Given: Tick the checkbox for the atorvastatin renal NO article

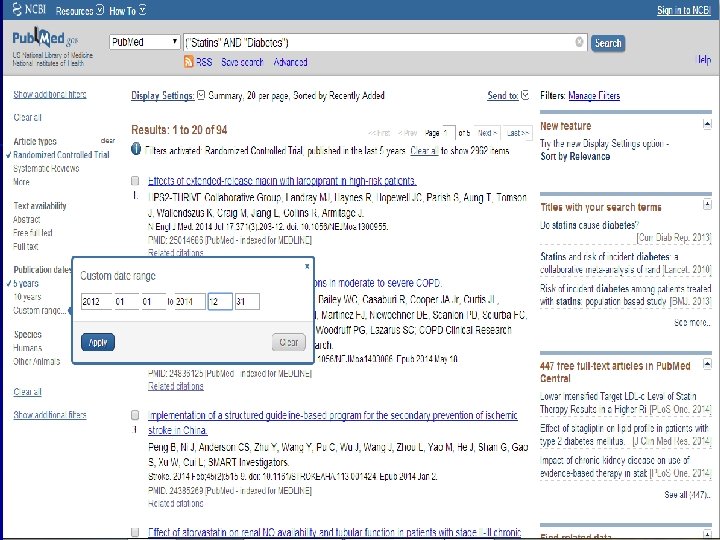Looking at the screenshot, I should pyautogui.click(x=135, y=532).
